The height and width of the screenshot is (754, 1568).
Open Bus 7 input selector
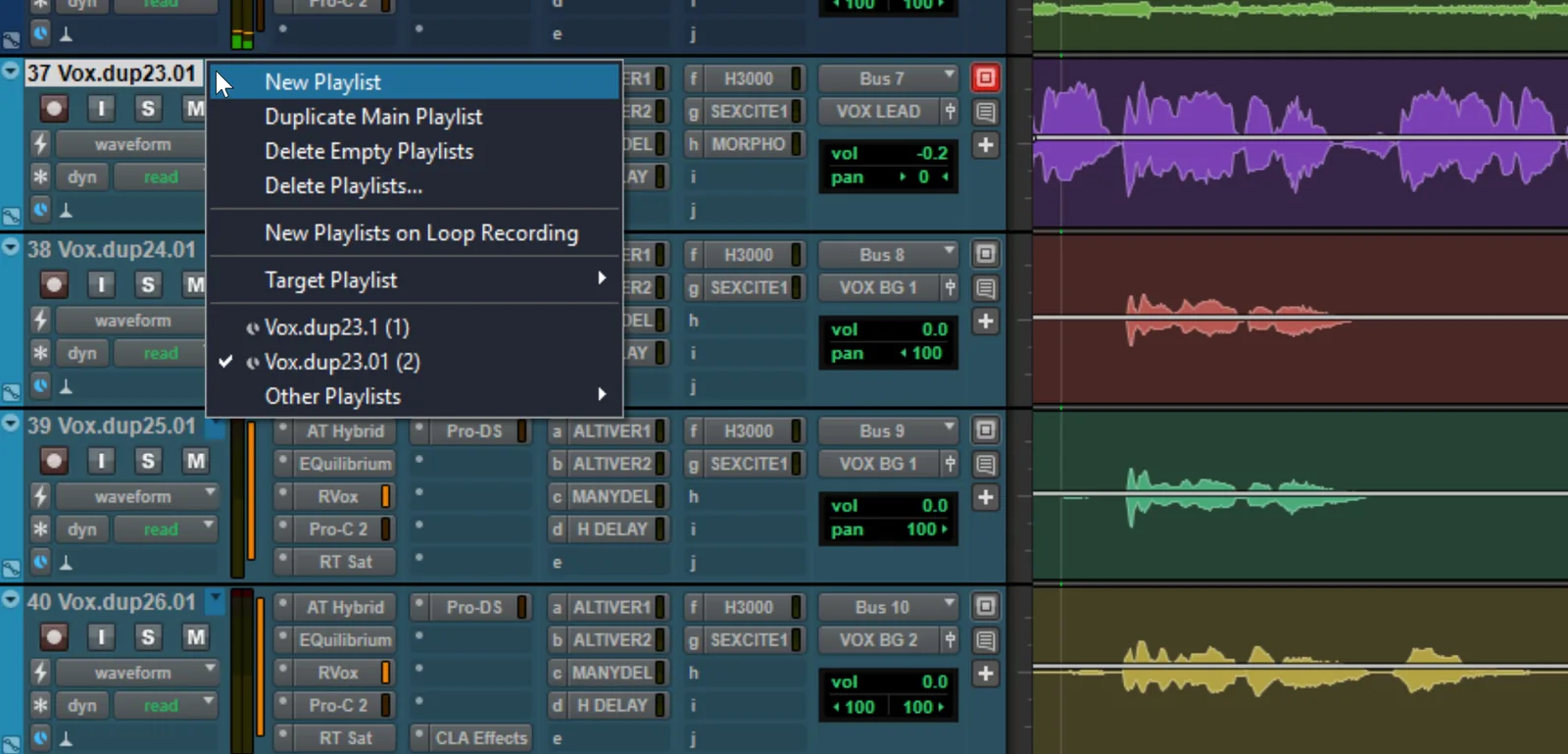tap(888, 78)
